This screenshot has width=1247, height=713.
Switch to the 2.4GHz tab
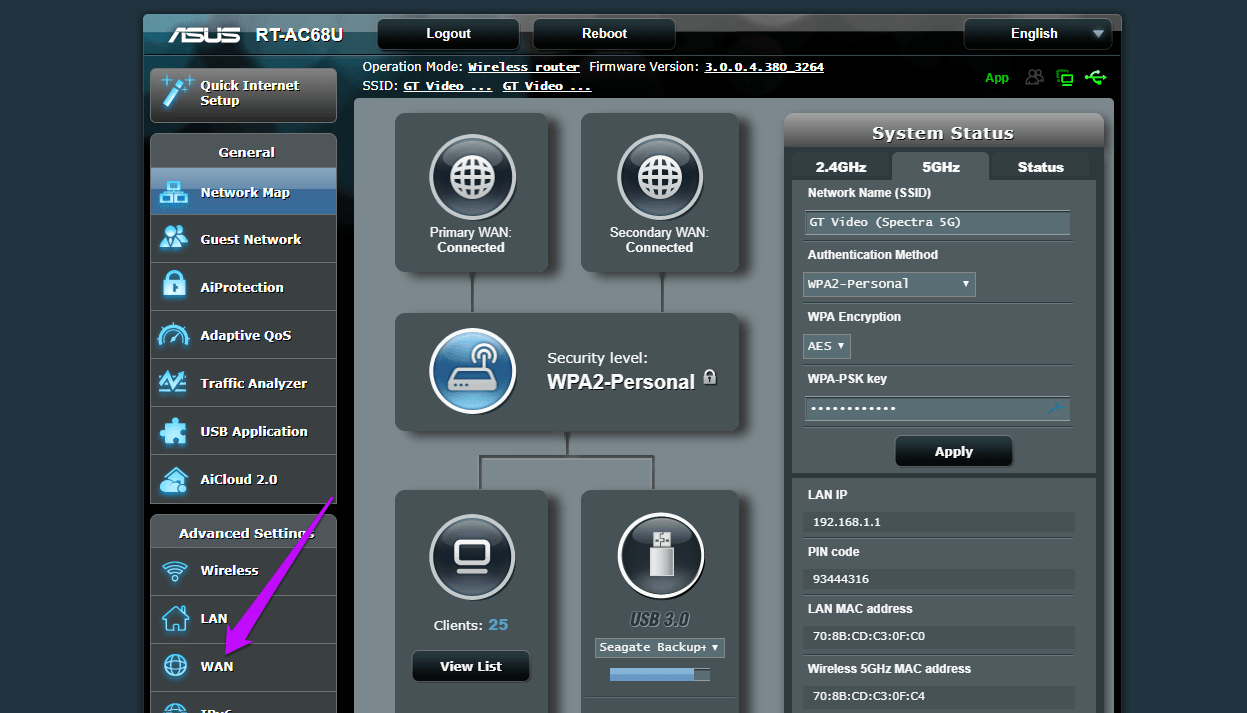[841, 167]
